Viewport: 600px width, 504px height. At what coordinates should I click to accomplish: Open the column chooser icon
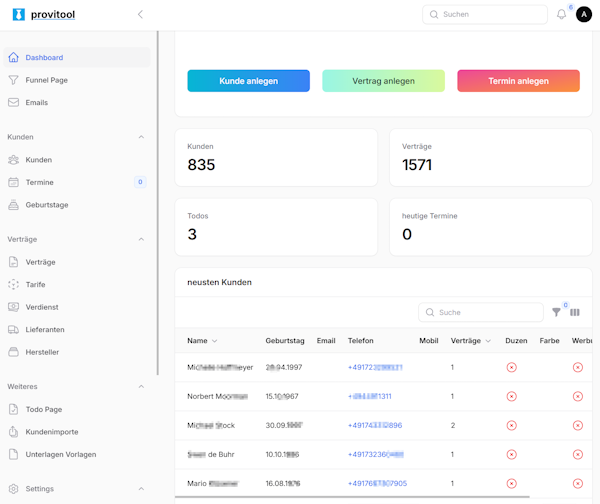(575, 312)
